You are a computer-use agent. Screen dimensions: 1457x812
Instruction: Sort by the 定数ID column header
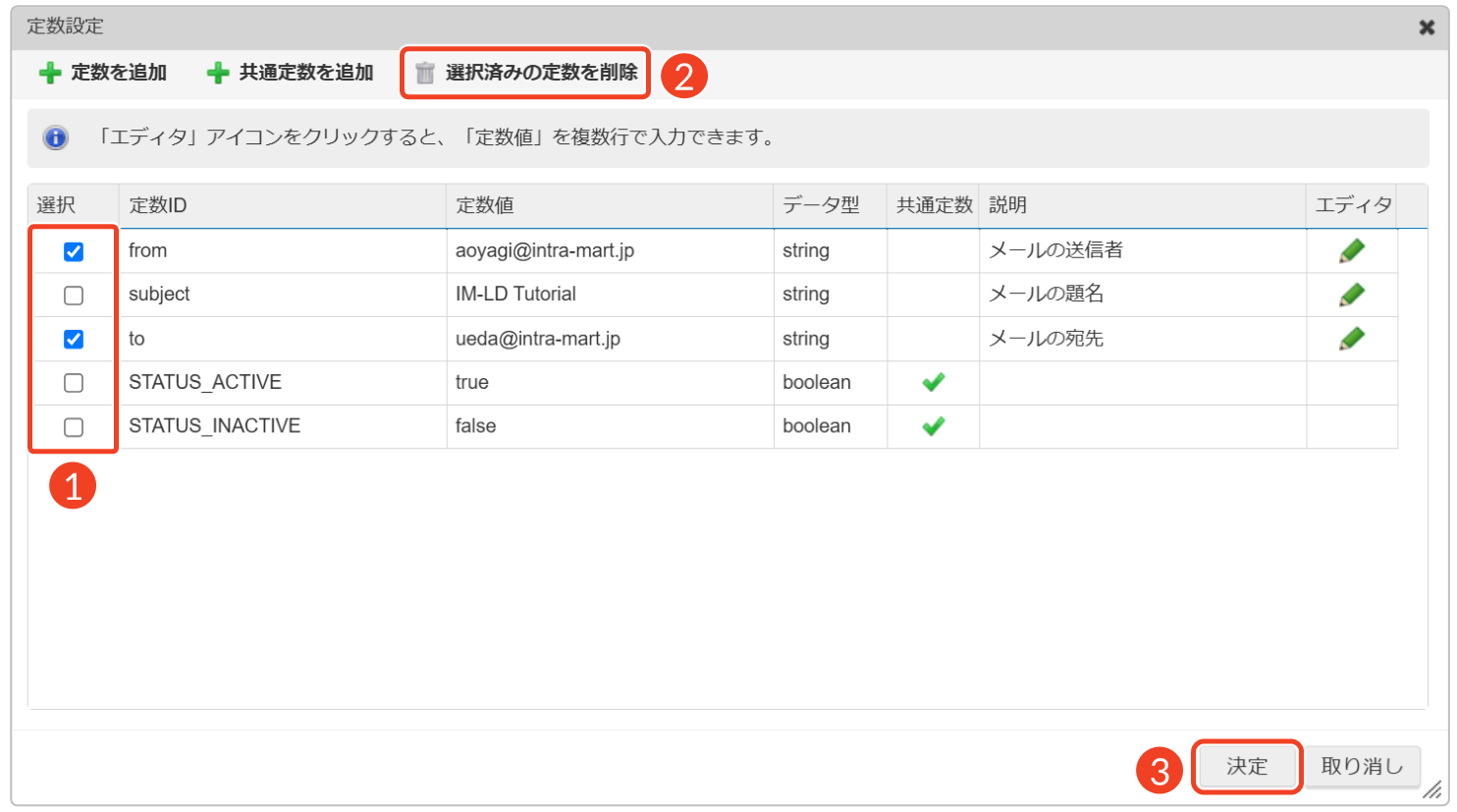coord(282,205)
